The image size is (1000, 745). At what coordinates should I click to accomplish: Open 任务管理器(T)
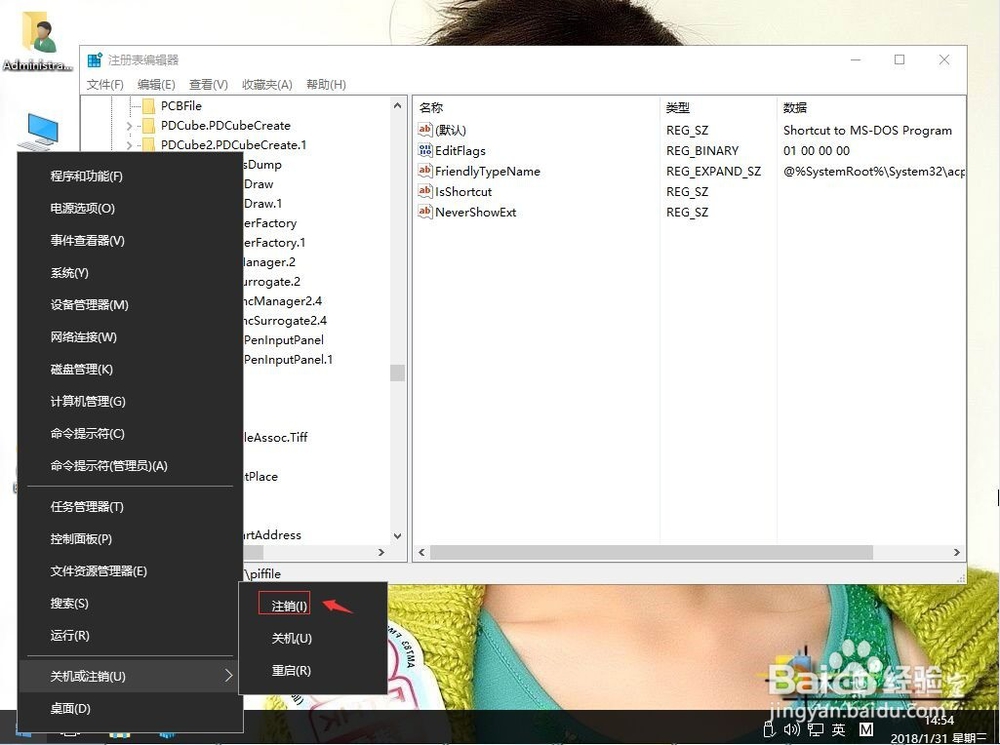130,506
